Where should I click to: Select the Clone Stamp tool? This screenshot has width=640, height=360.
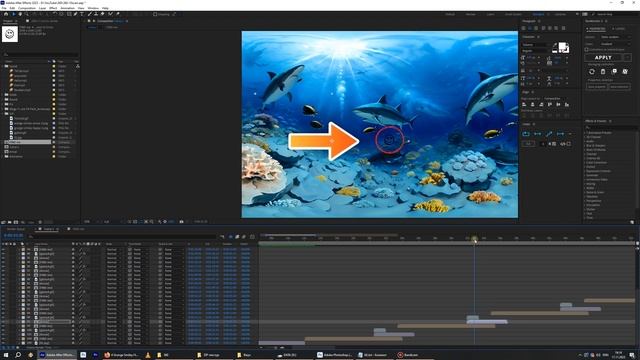[x=96, y=14]
